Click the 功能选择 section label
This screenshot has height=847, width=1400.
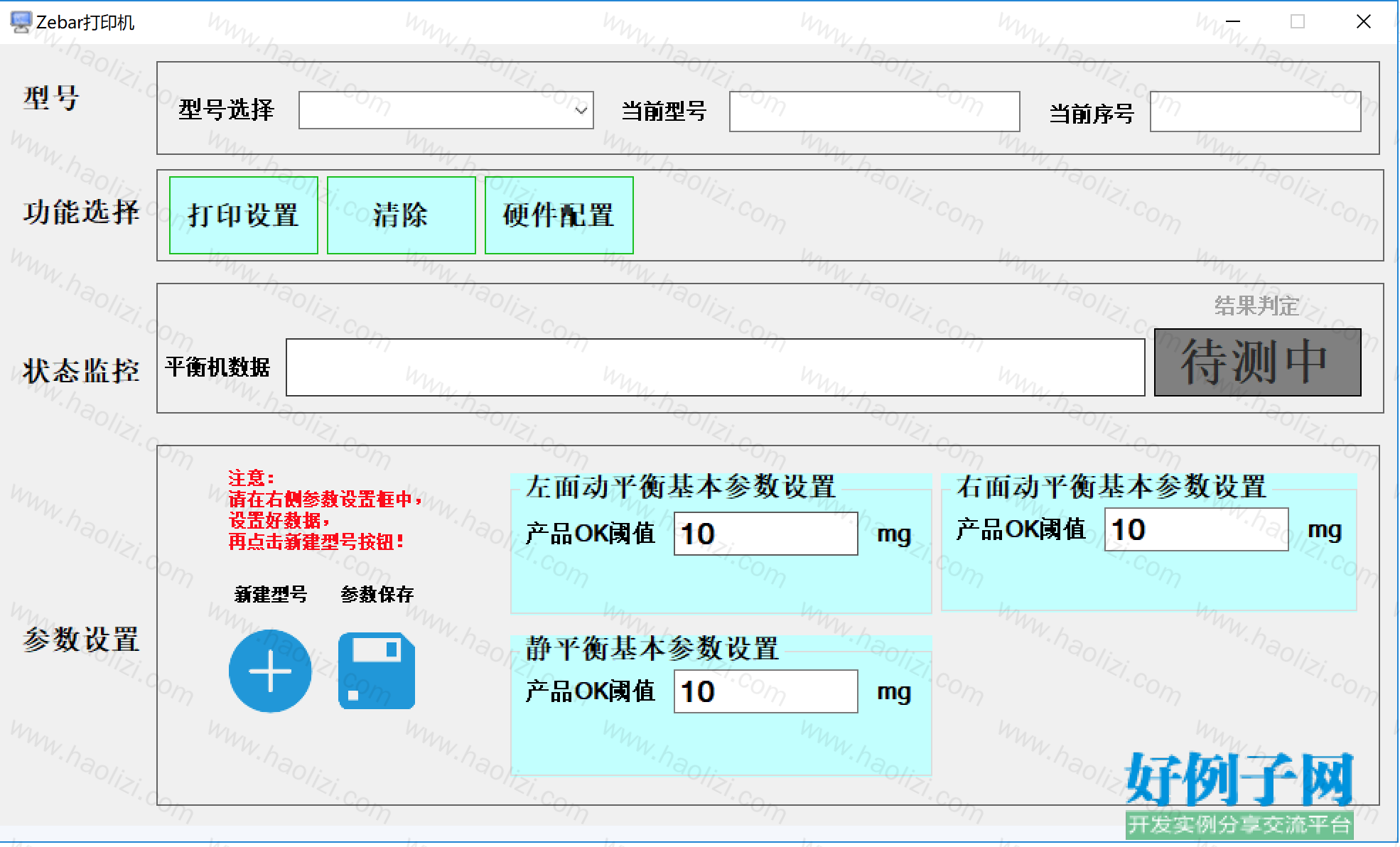[x=81, y=212]
